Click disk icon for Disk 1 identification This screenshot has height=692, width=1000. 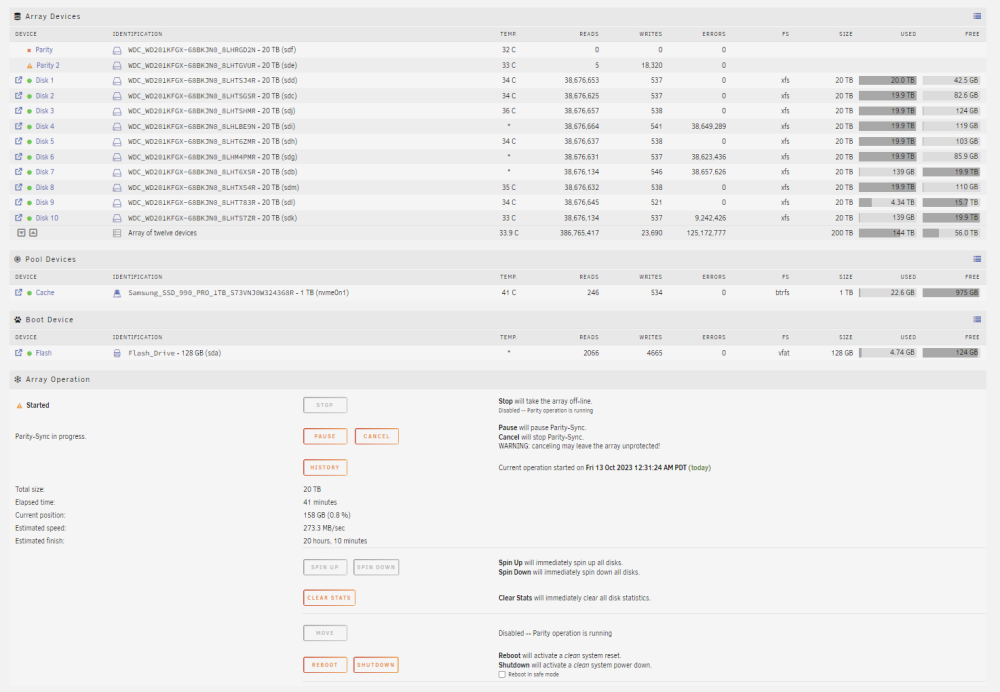coord(117,81)
